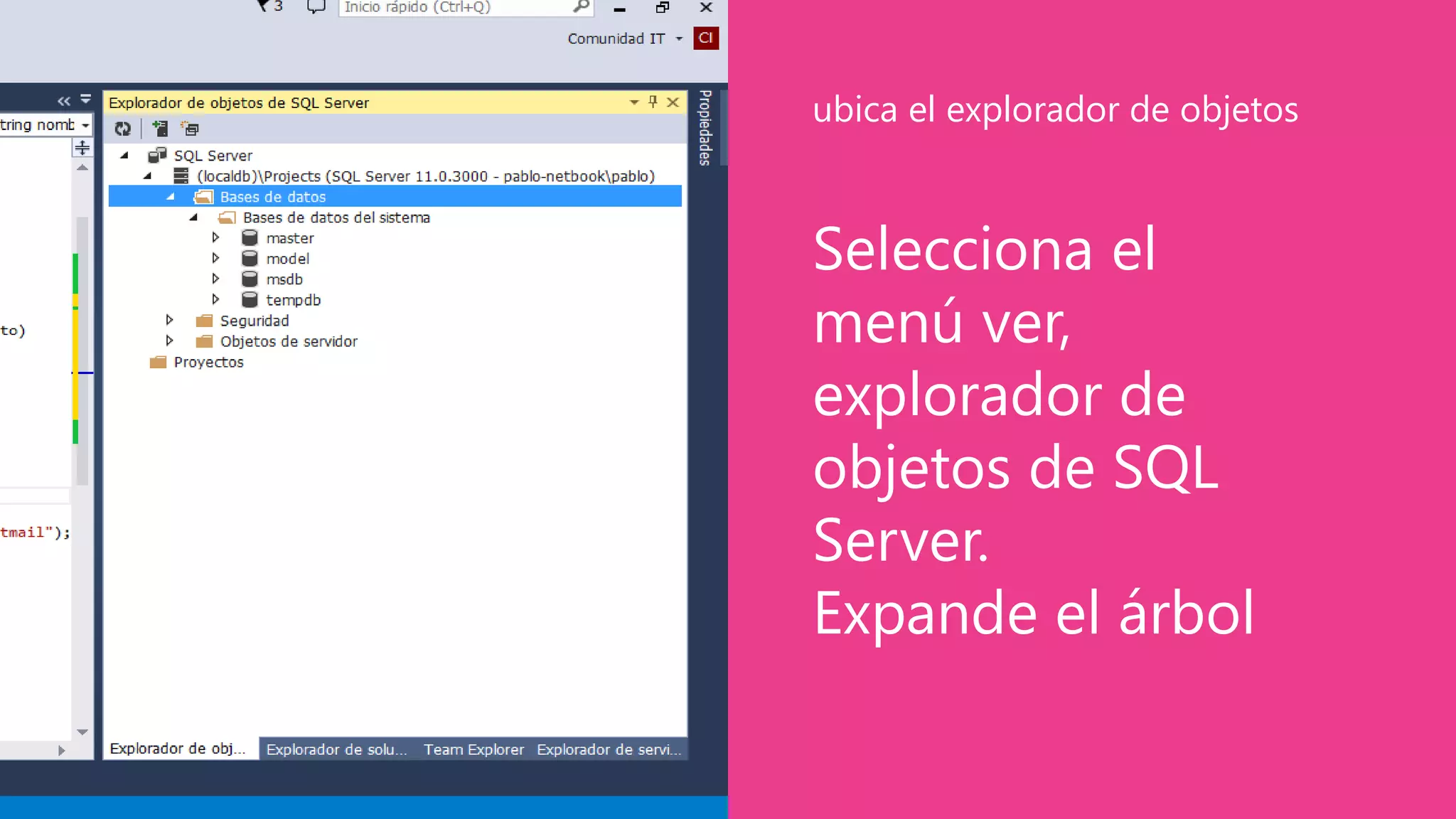Switch to the Explorador de obj... tab
Screen dimensions: 1456x819
181,749
